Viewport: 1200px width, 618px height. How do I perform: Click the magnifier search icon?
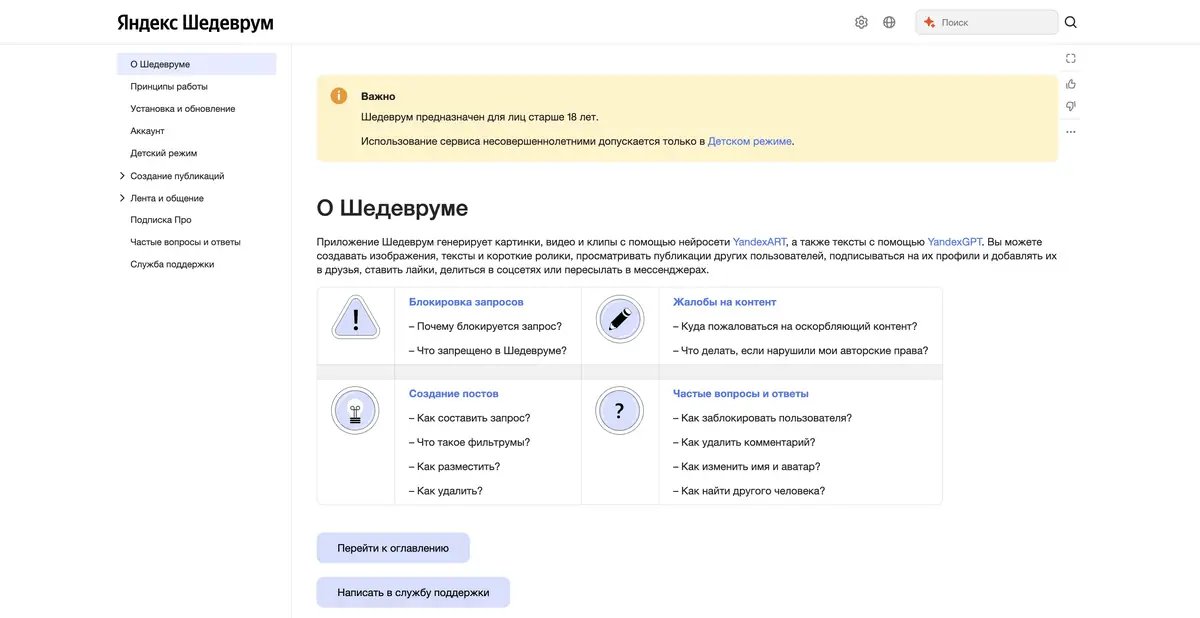tap(1071, 22)
